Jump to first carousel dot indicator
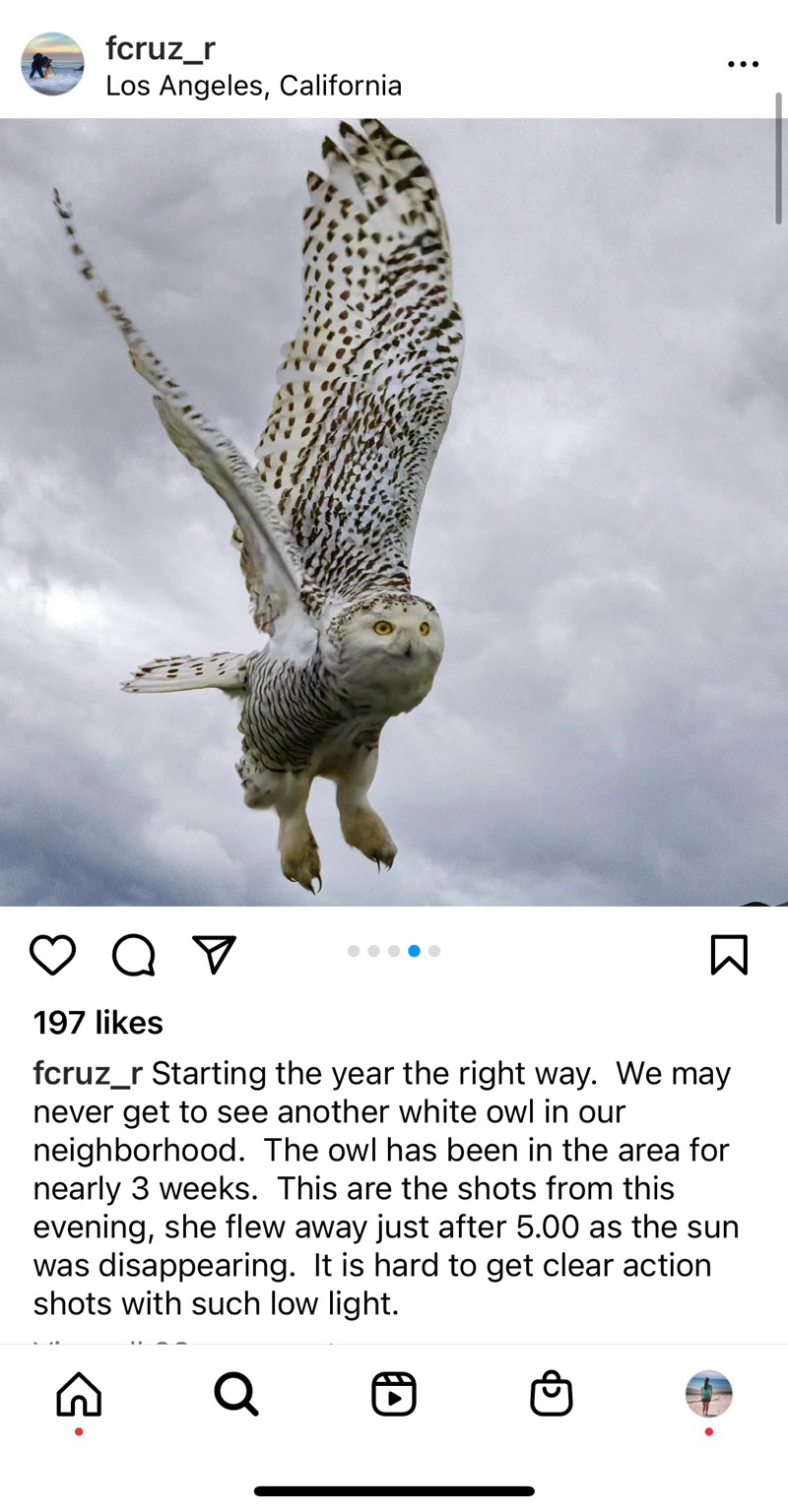The image size is (788, 1512). click(354, 951)
